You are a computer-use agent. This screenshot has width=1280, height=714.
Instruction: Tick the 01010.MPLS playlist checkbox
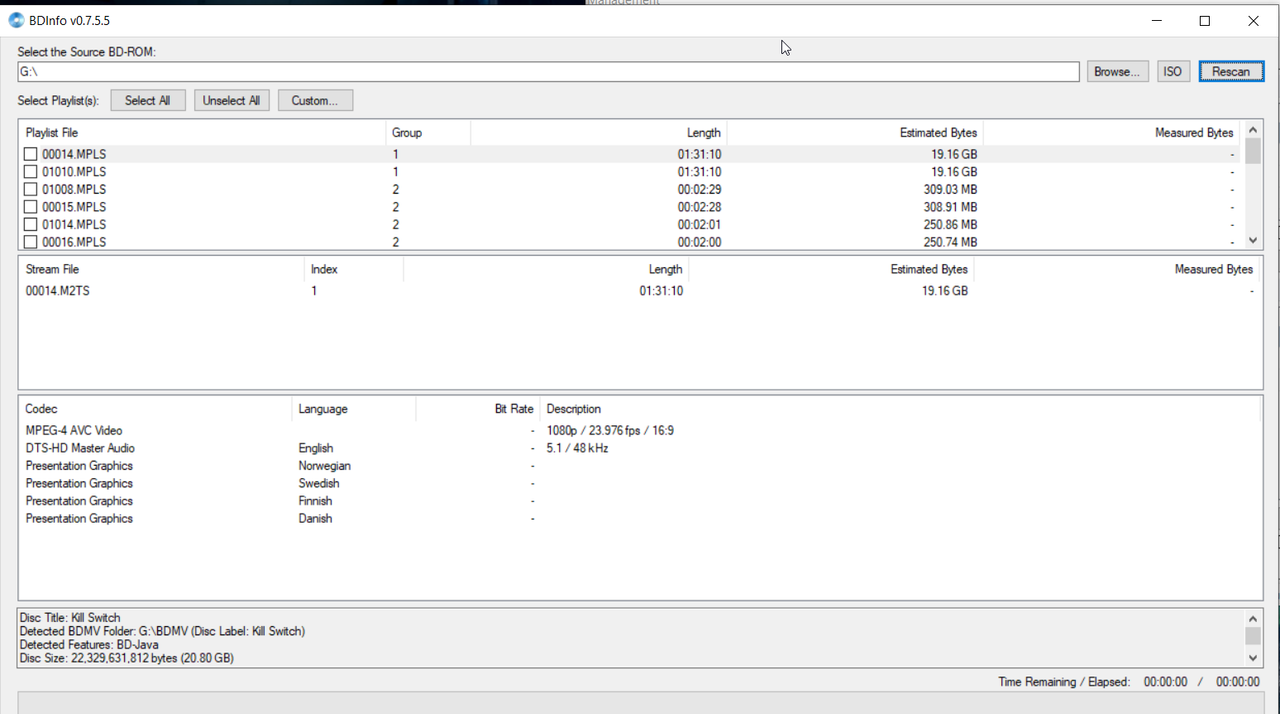pos(31,172)
